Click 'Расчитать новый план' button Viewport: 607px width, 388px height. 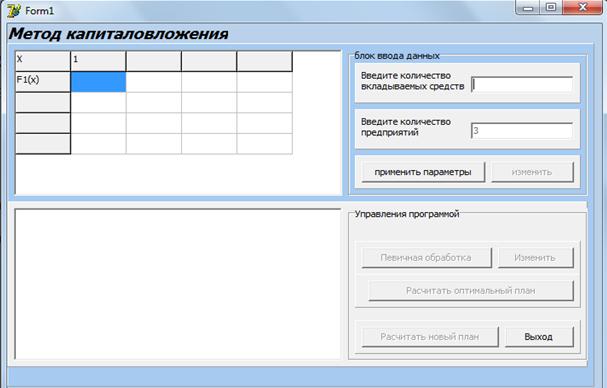(x=430, y=337)
